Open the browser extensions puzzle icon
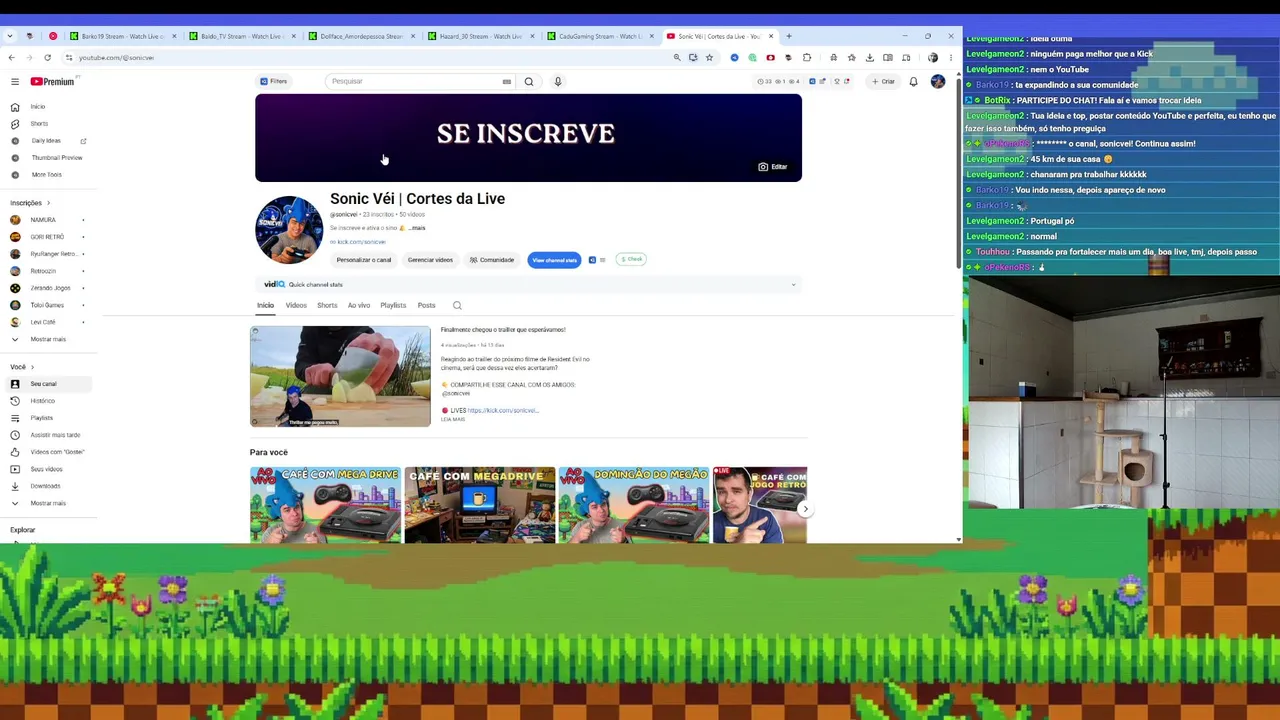The width and height of the screenshot is (1280, 720). 807,58
